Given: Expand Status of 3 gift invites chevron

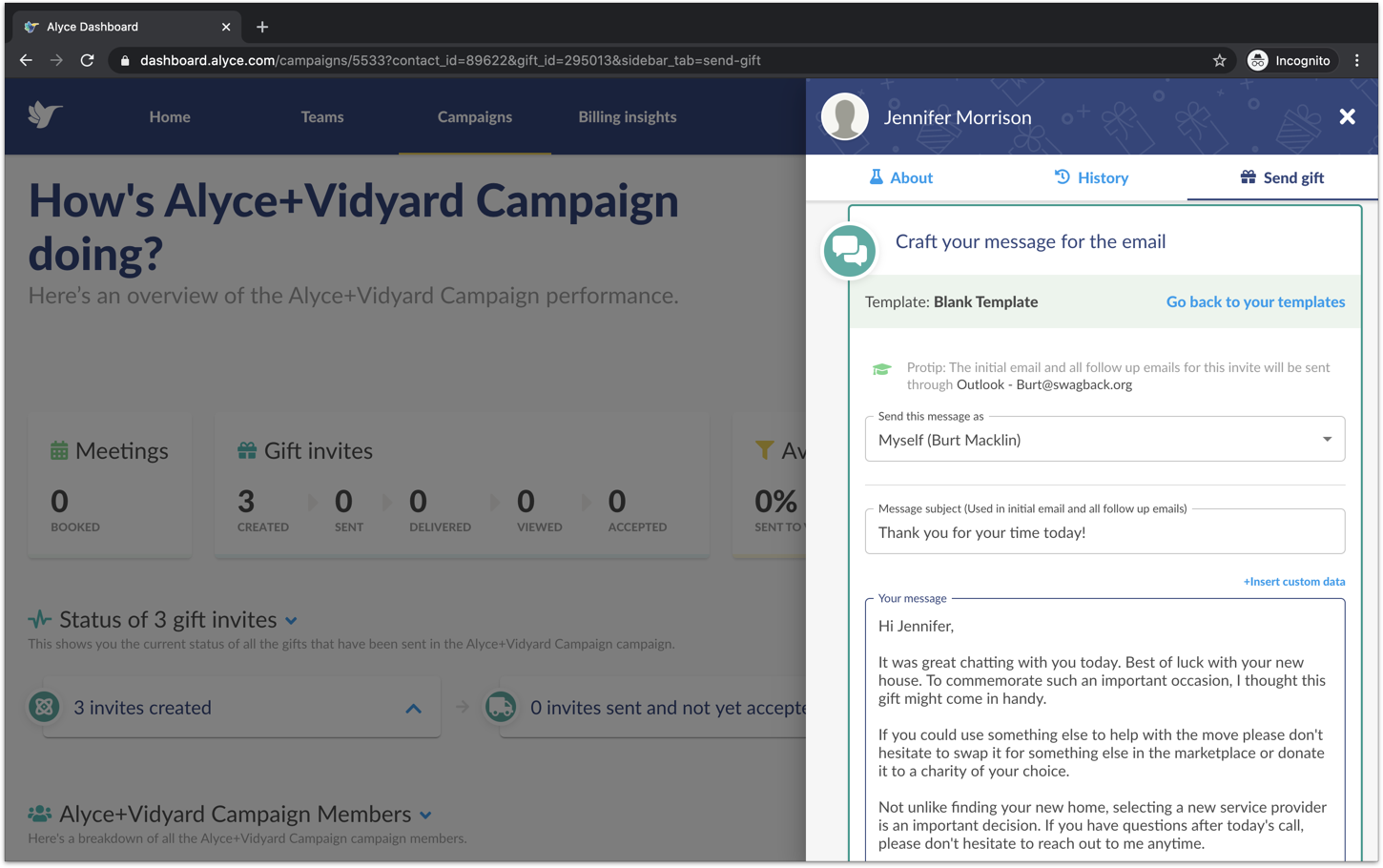Looking at the screenshot, I should 291,621.
